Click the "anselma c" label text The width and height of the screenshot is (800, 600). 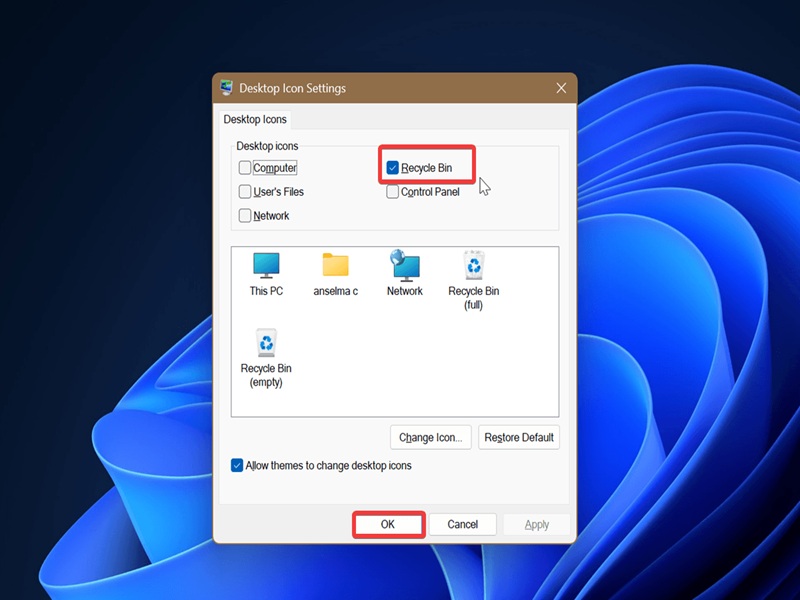click(335, 291)
